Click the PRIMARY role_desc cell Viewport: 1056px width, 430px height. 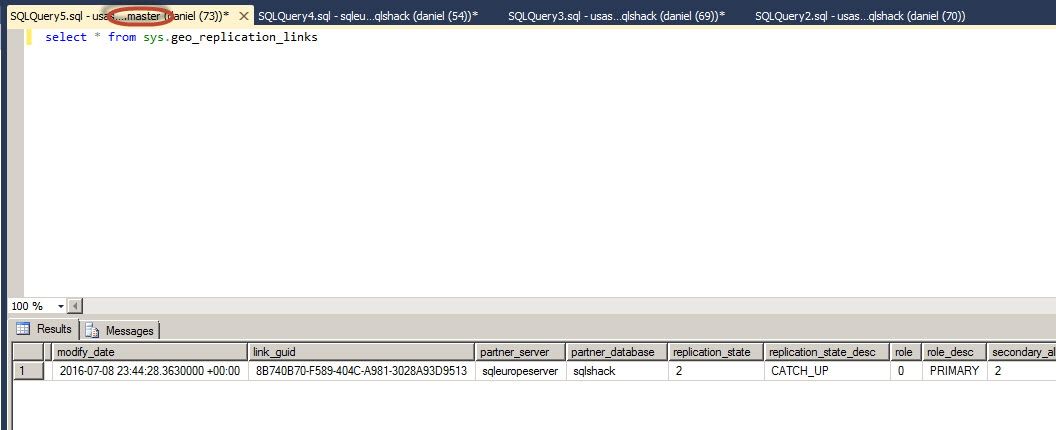click(954, 371)
